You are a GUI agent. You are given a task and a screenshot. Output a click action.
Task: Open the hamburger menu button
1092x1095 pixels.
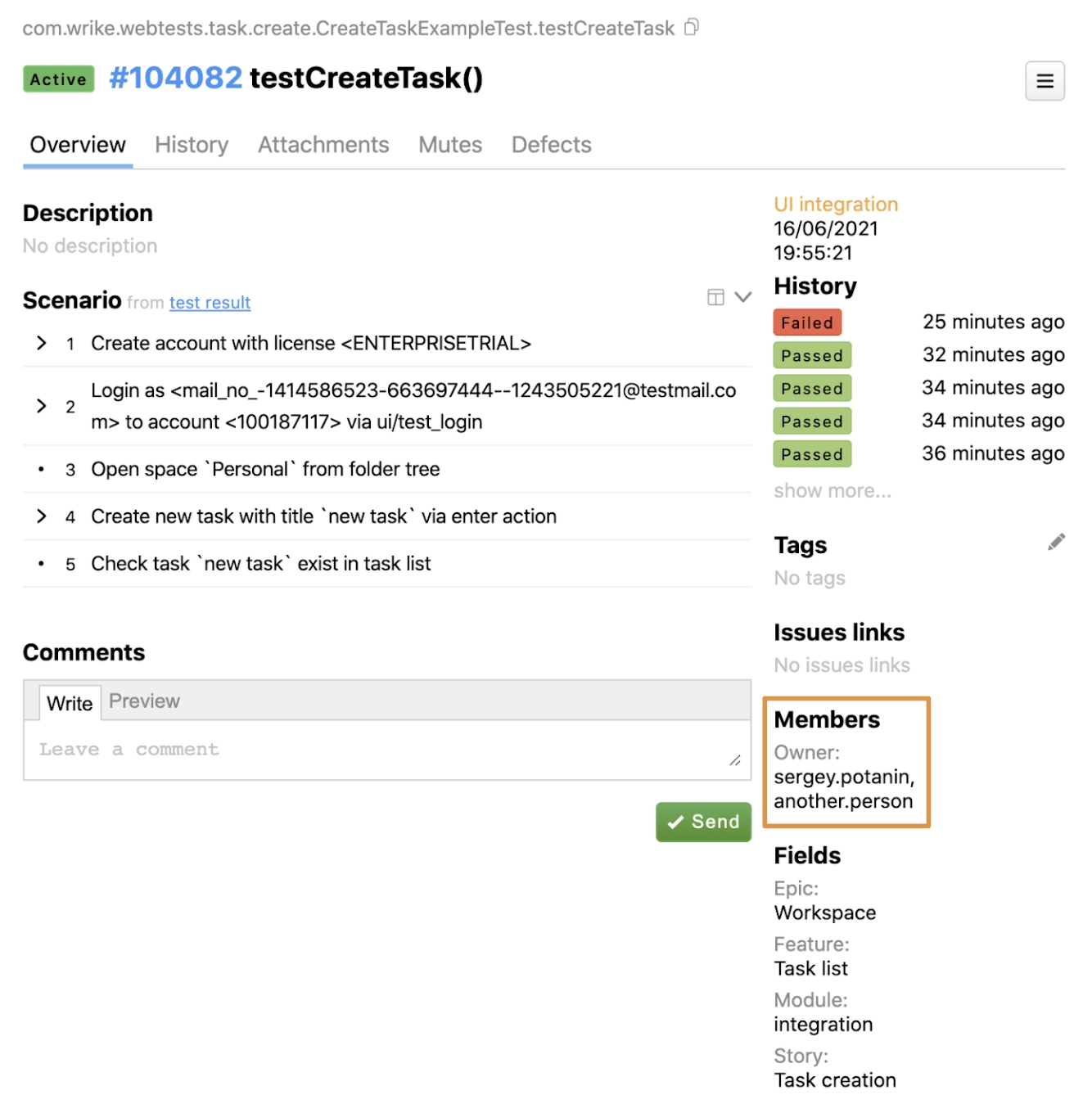(x=1045, y=81)
